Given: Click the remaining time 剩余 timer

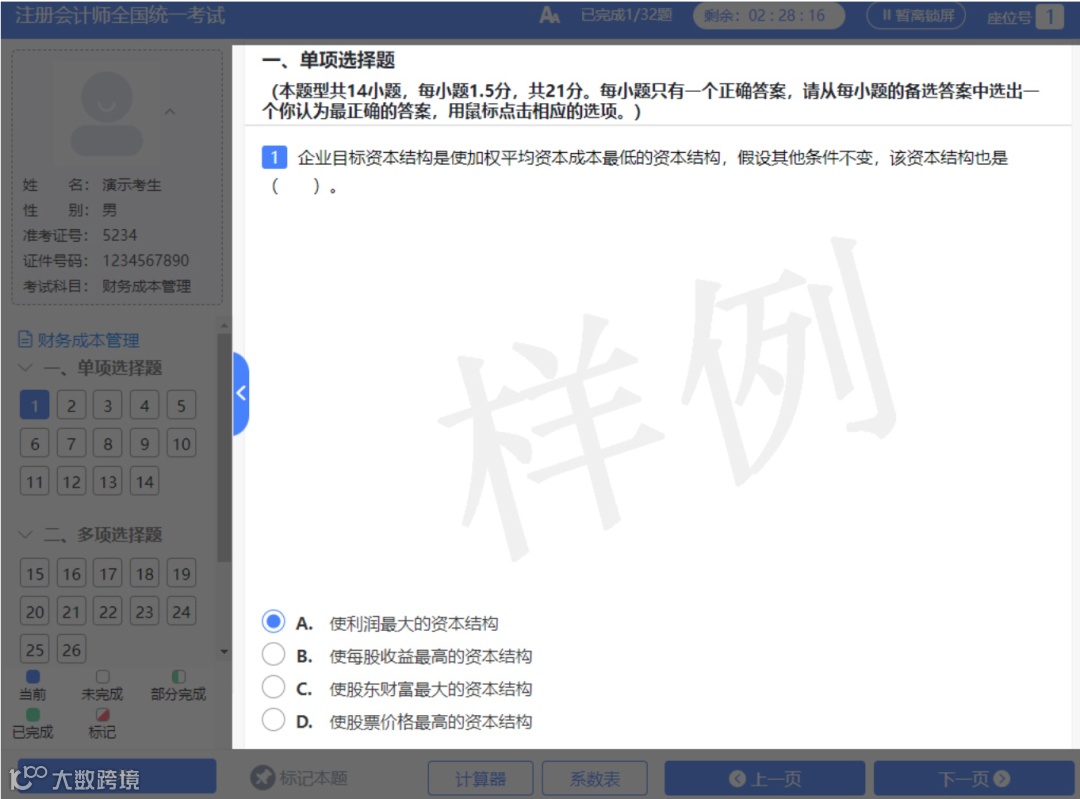Looking at the screenshot, I should click(769, 15).
